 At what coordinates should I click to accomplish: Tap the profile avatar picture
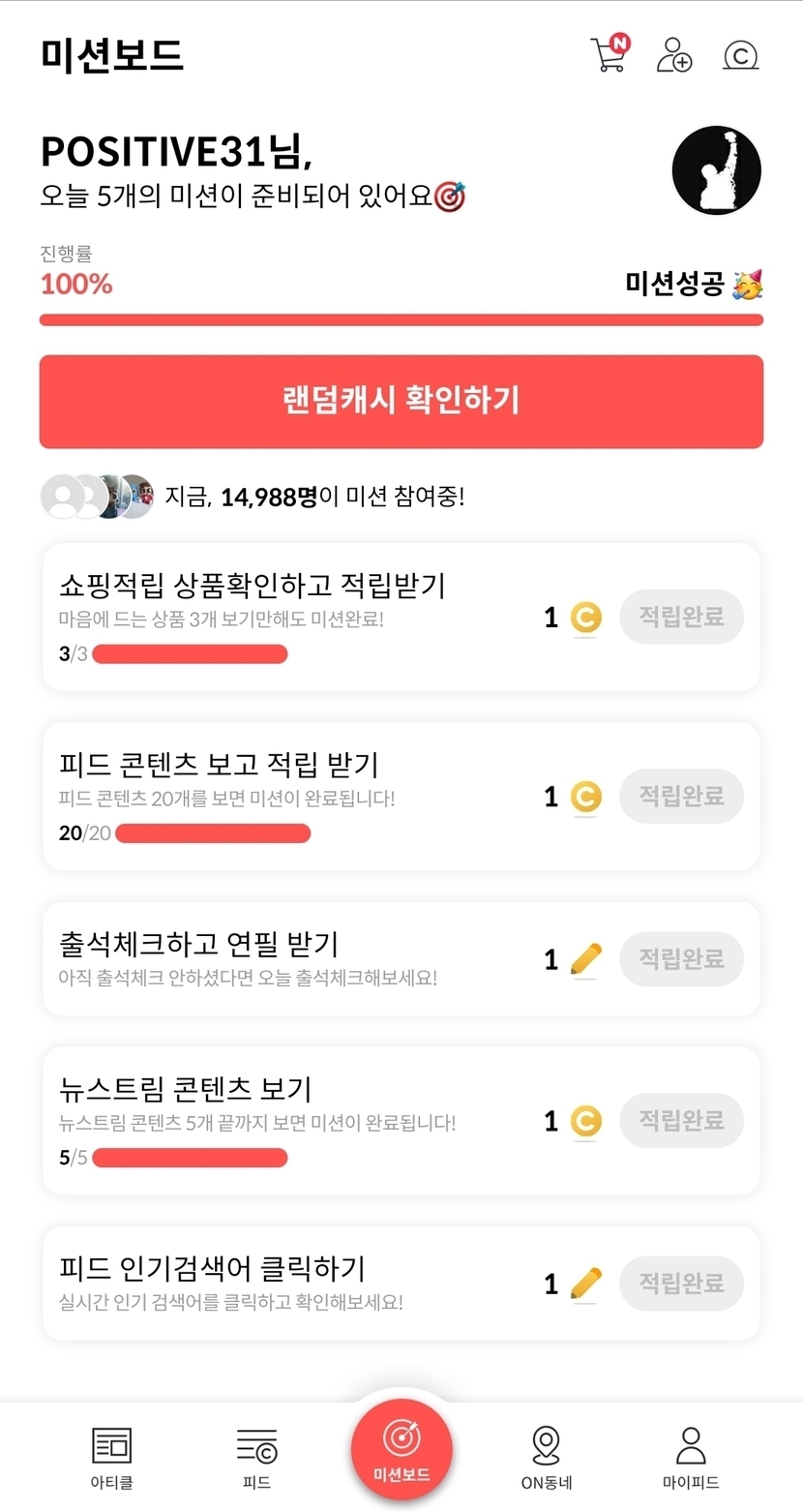[716, 170]
